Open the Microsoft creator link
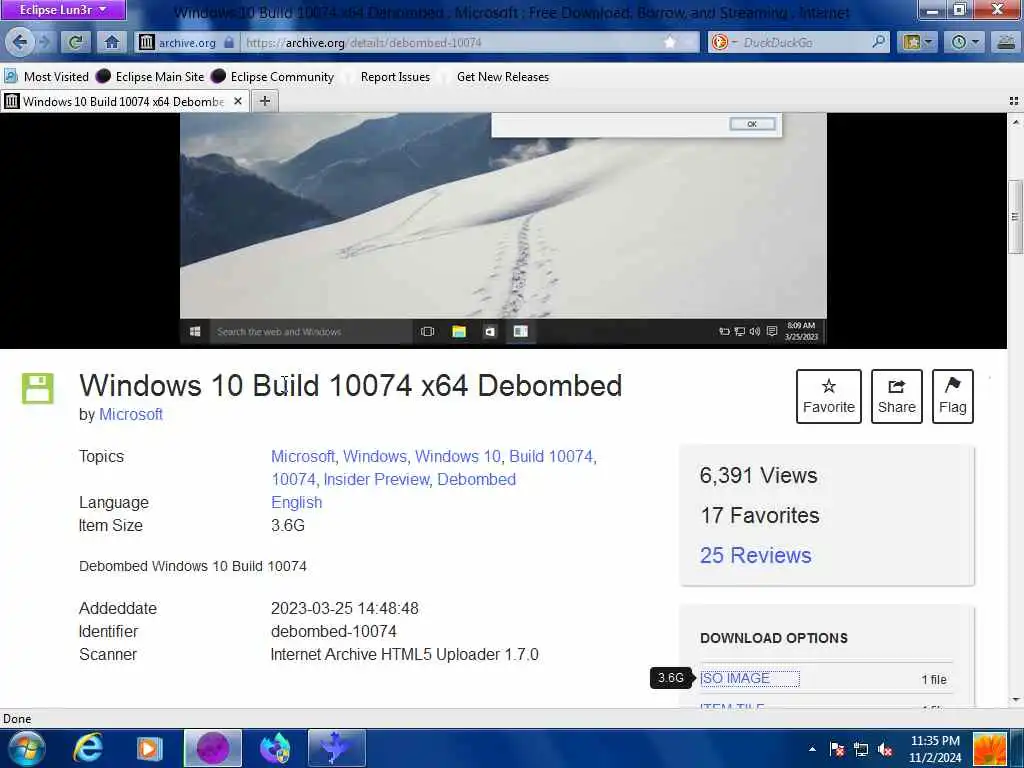The height and width of the screenshot is (768, 1024). [131, 414]
